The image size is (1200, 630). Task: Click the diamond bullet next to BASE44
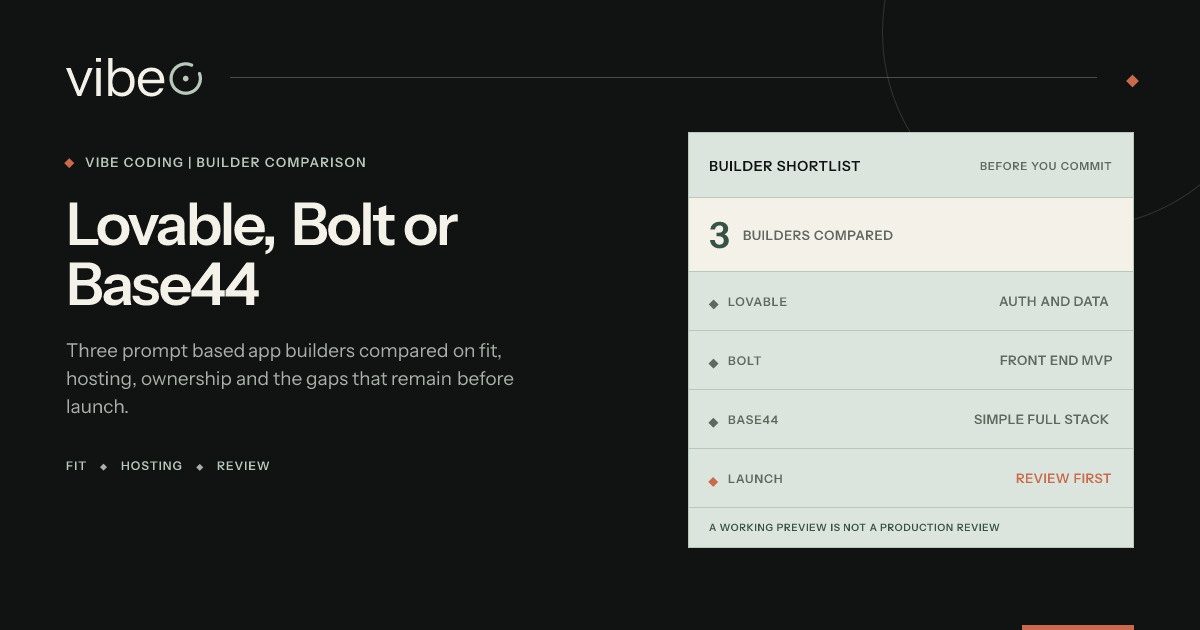click(x=713, y=422)
